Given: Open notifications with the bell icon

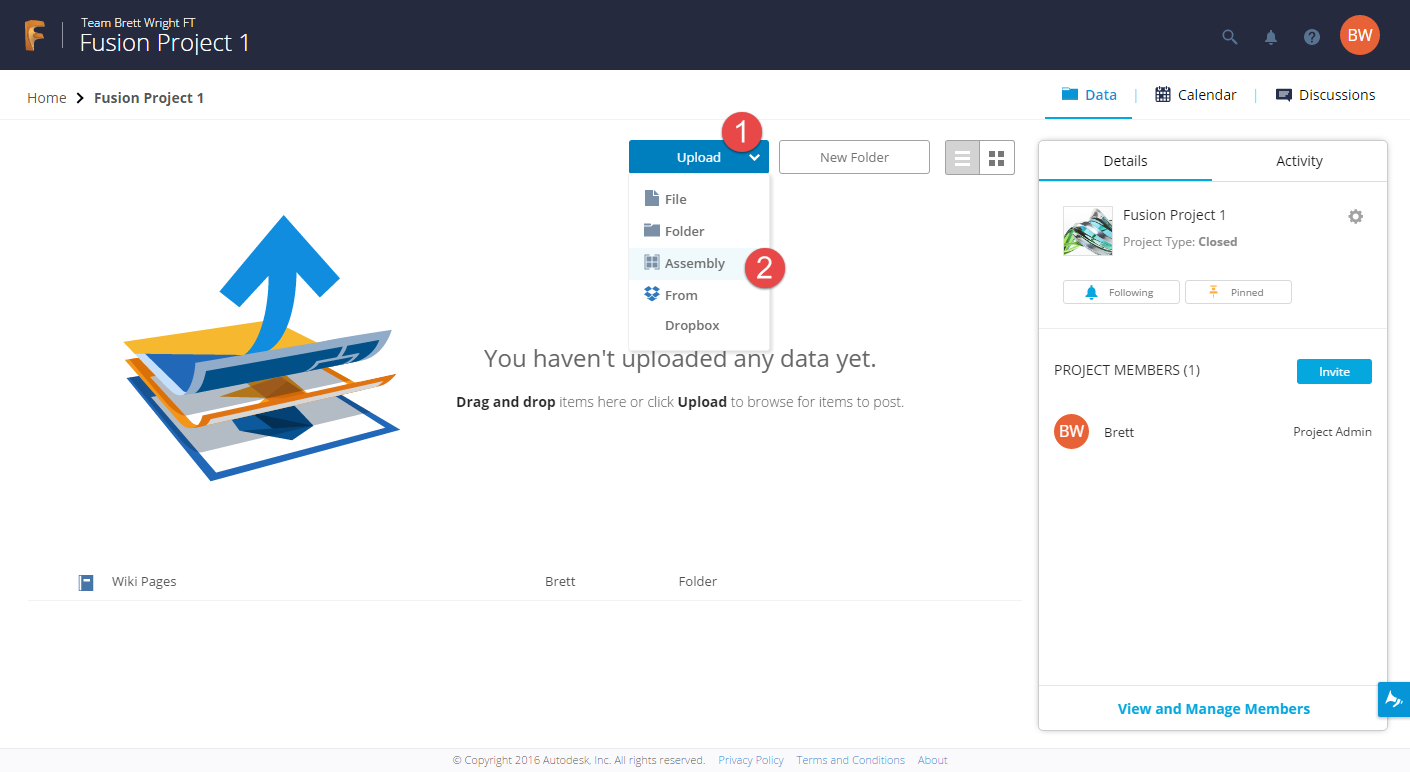Looking at the screenshot, I should [x=1270, y=36].
